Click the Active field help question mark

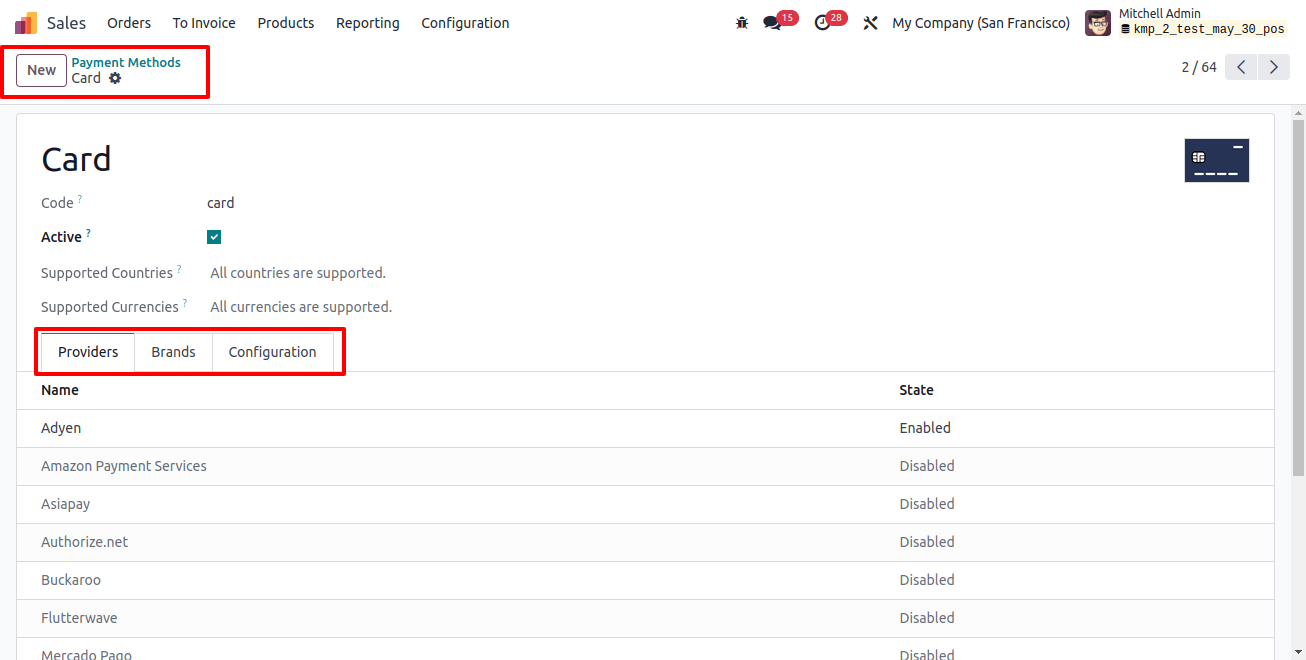click(88, 233)
